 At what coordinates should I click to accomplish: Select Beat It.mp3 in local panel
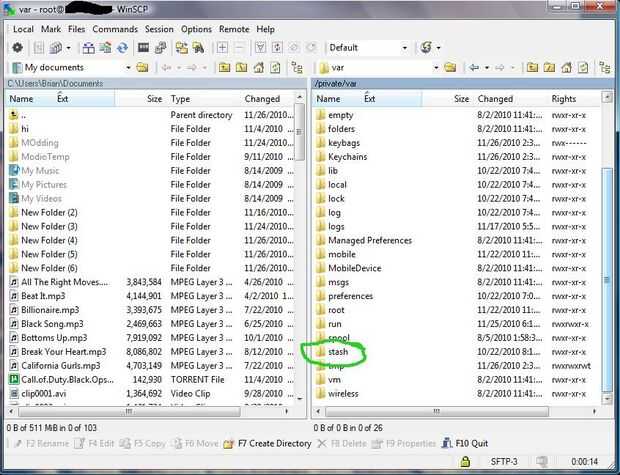point(43,296)
